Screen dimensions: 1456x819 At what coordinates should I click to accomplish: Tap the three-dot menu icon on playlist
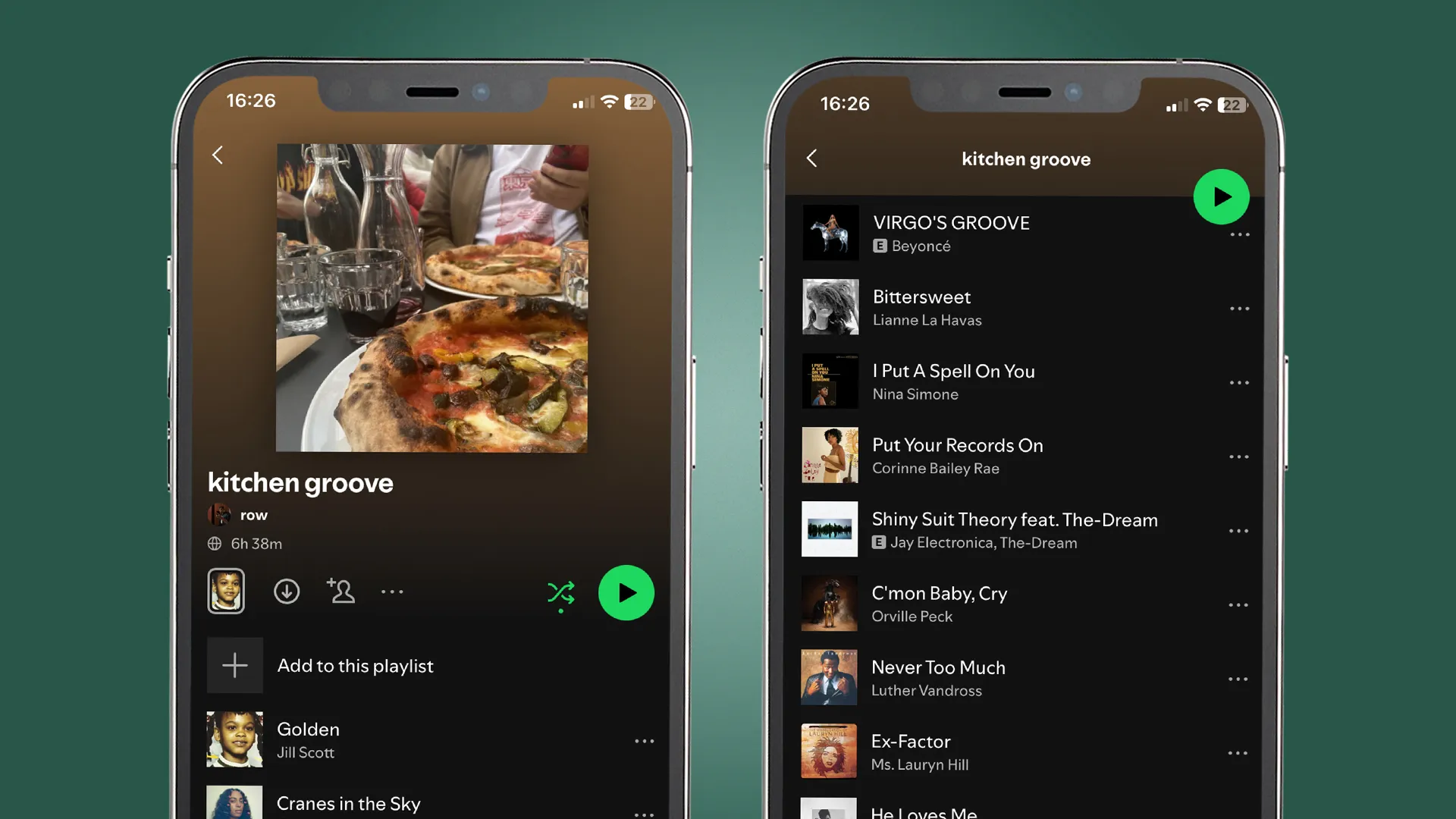coord(392,590)
